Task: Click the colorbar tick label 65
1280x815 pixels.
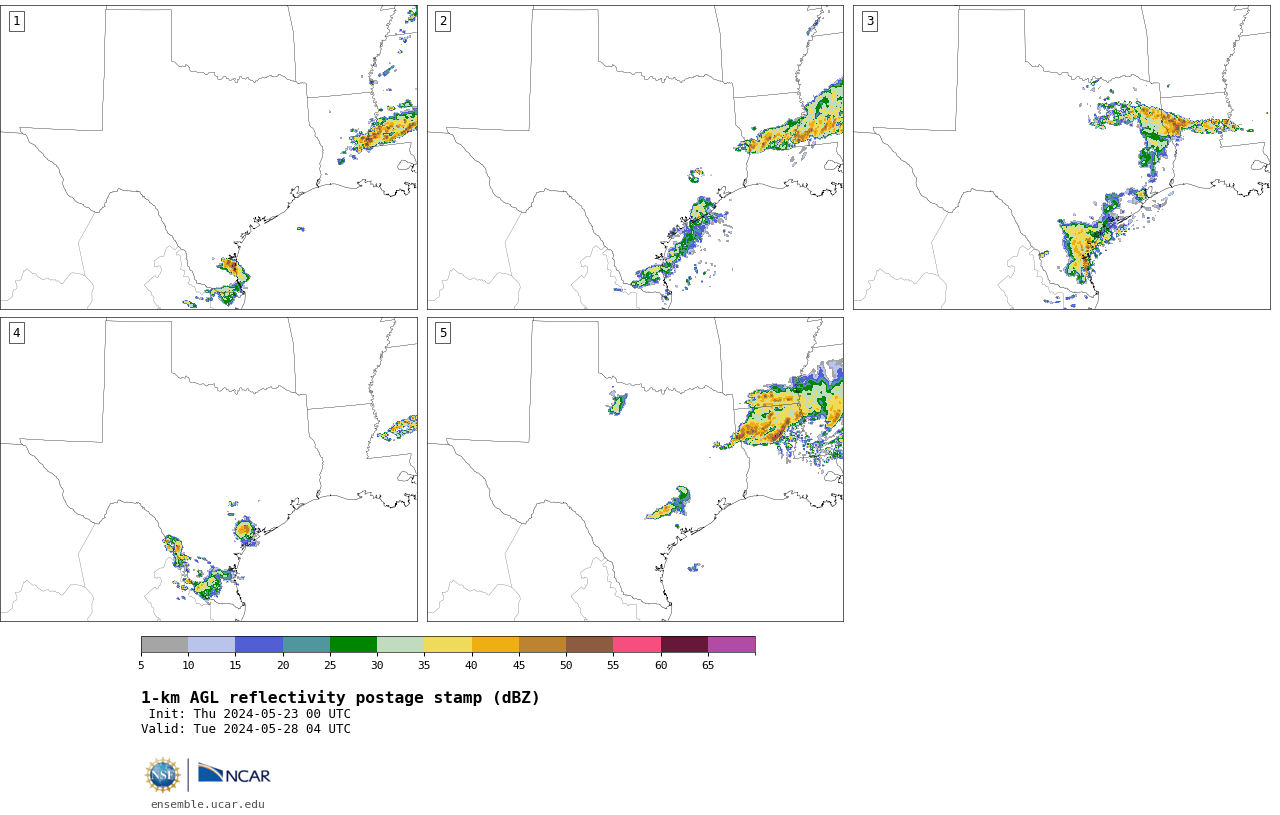Action: (x=708, y=665)
